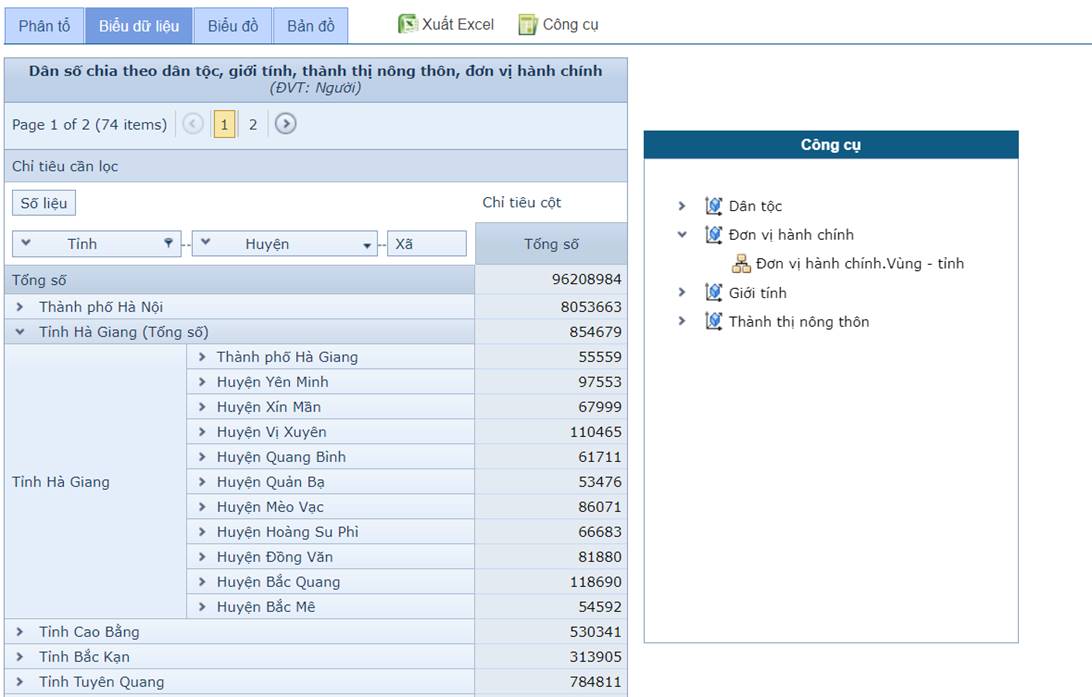The width and height of the screenshot is (1092, 697).
Task: Click the Công cụ toolbar icon
Action: click(x=528, y=25)
